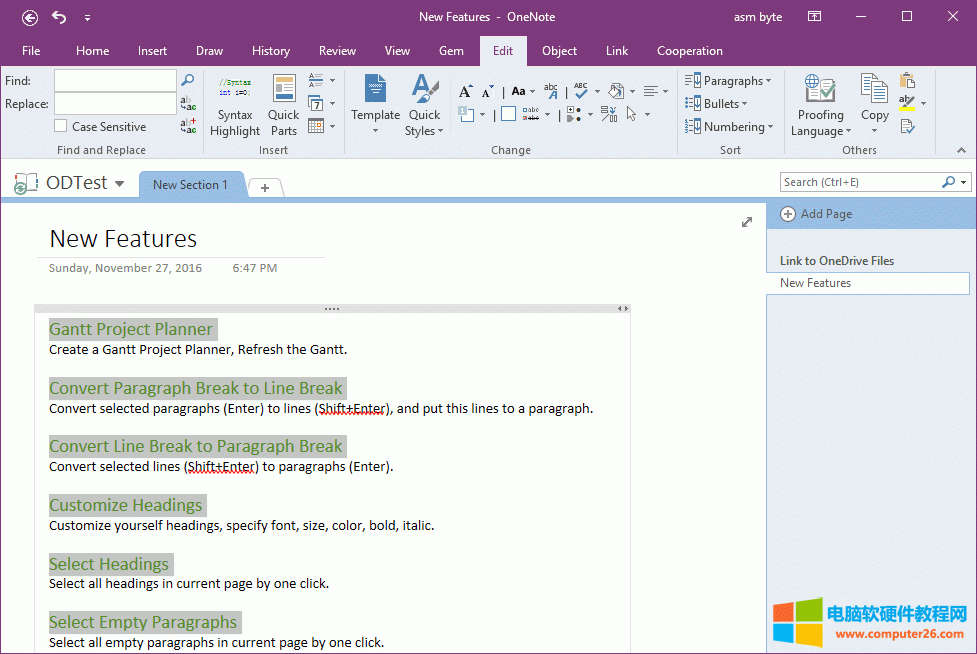Screen dimensions: 977x654
Task: Click the highlighter pen color icon
Action: pyautogui.click(x=907, y=103)
